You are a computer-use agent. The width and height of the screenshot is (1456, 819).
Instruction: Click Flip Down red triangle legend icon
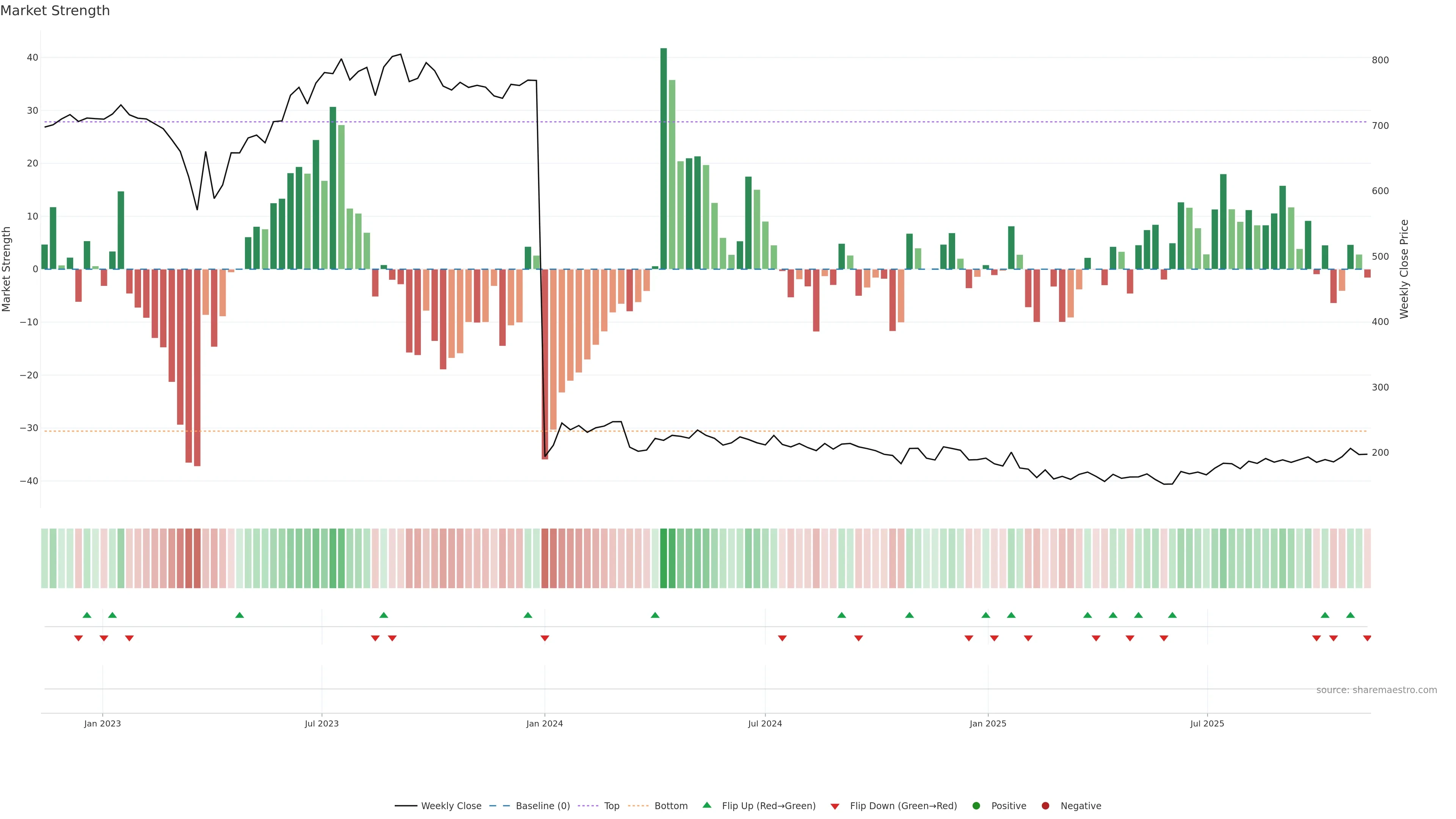click(835, 806)
